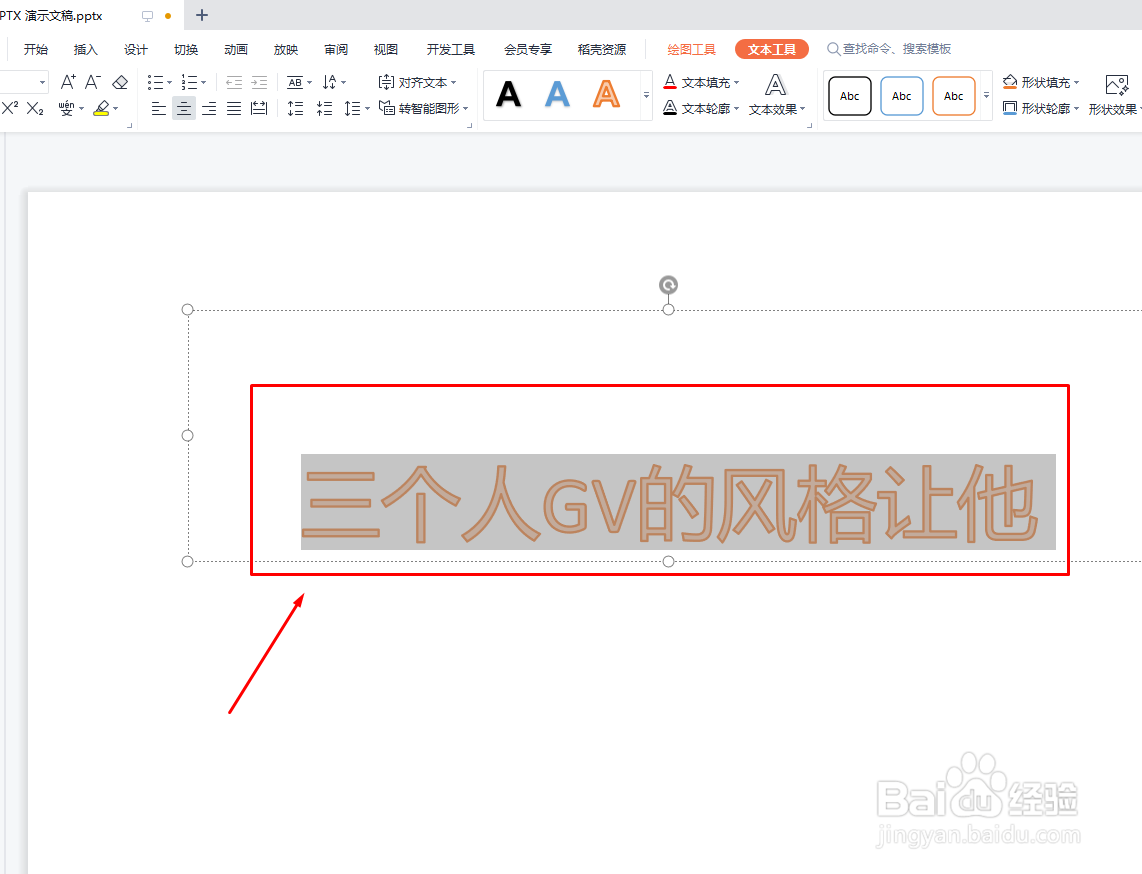
Task: Click the bullet list icon
Action: [x=155, y=82]
